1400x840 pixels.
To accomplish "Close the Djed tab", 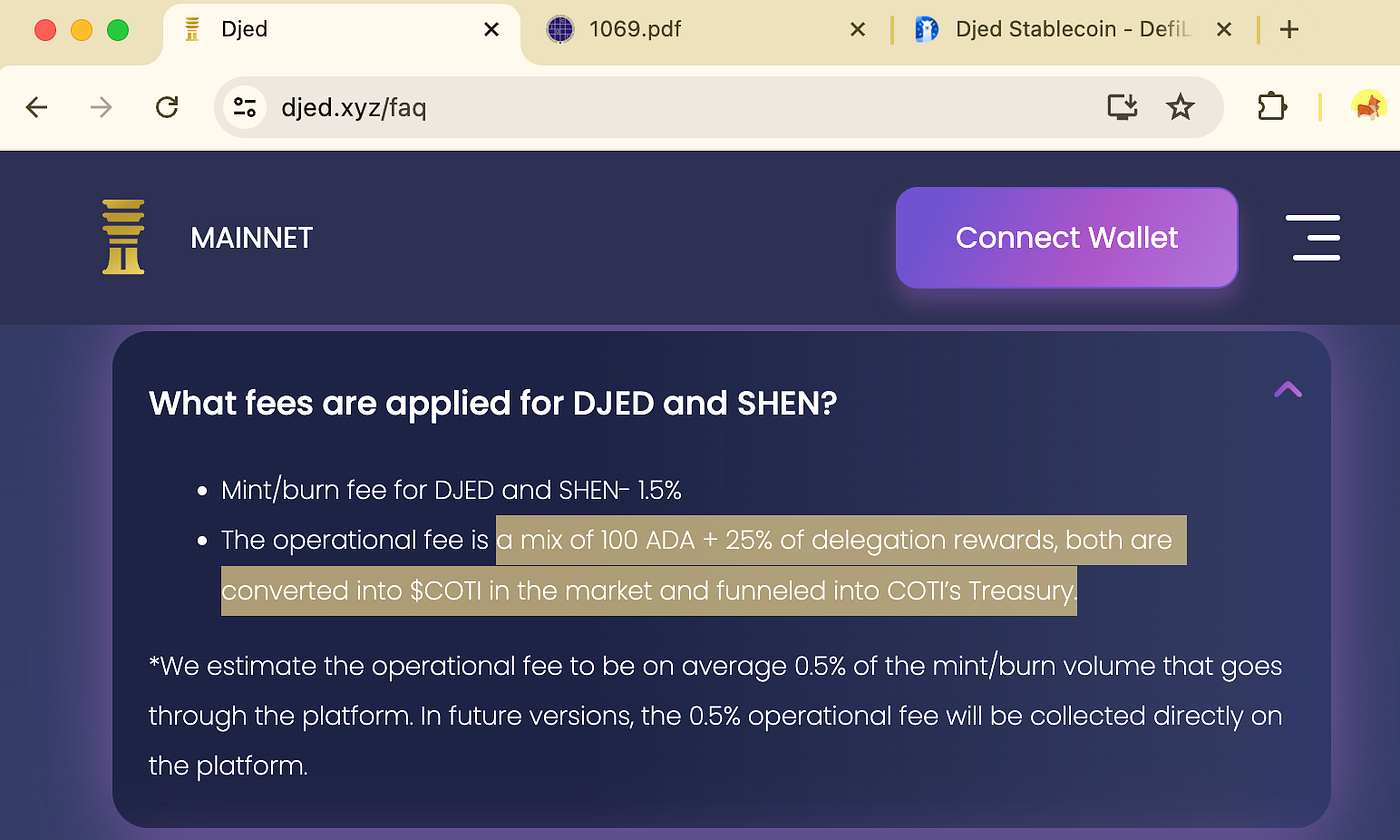I will click(x=491, y=30).
